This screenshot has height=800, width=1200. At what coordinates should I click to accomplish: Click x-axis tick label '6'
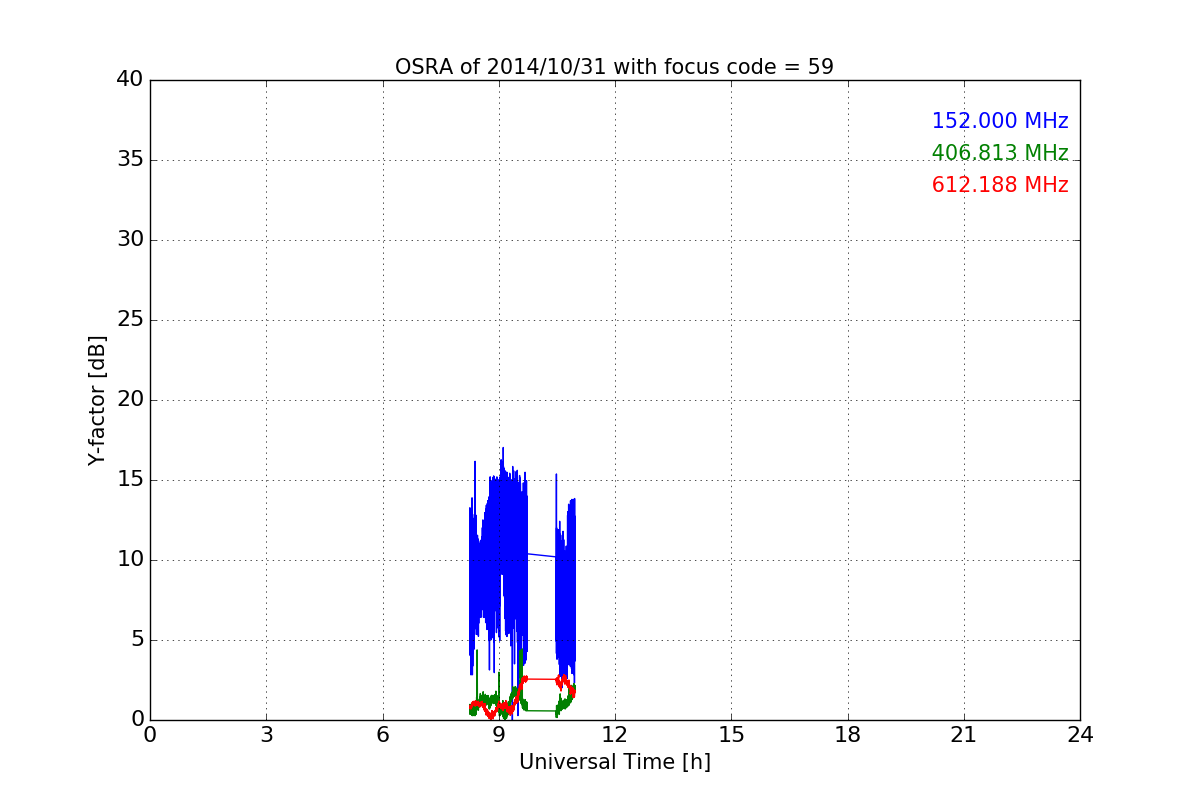point(383,735)
